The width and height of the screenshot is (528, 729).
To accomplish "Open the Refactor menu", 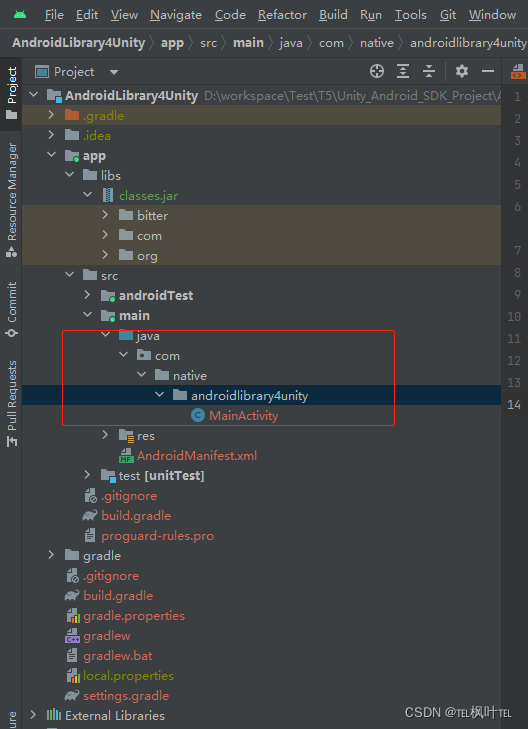I will click(282, 15).
